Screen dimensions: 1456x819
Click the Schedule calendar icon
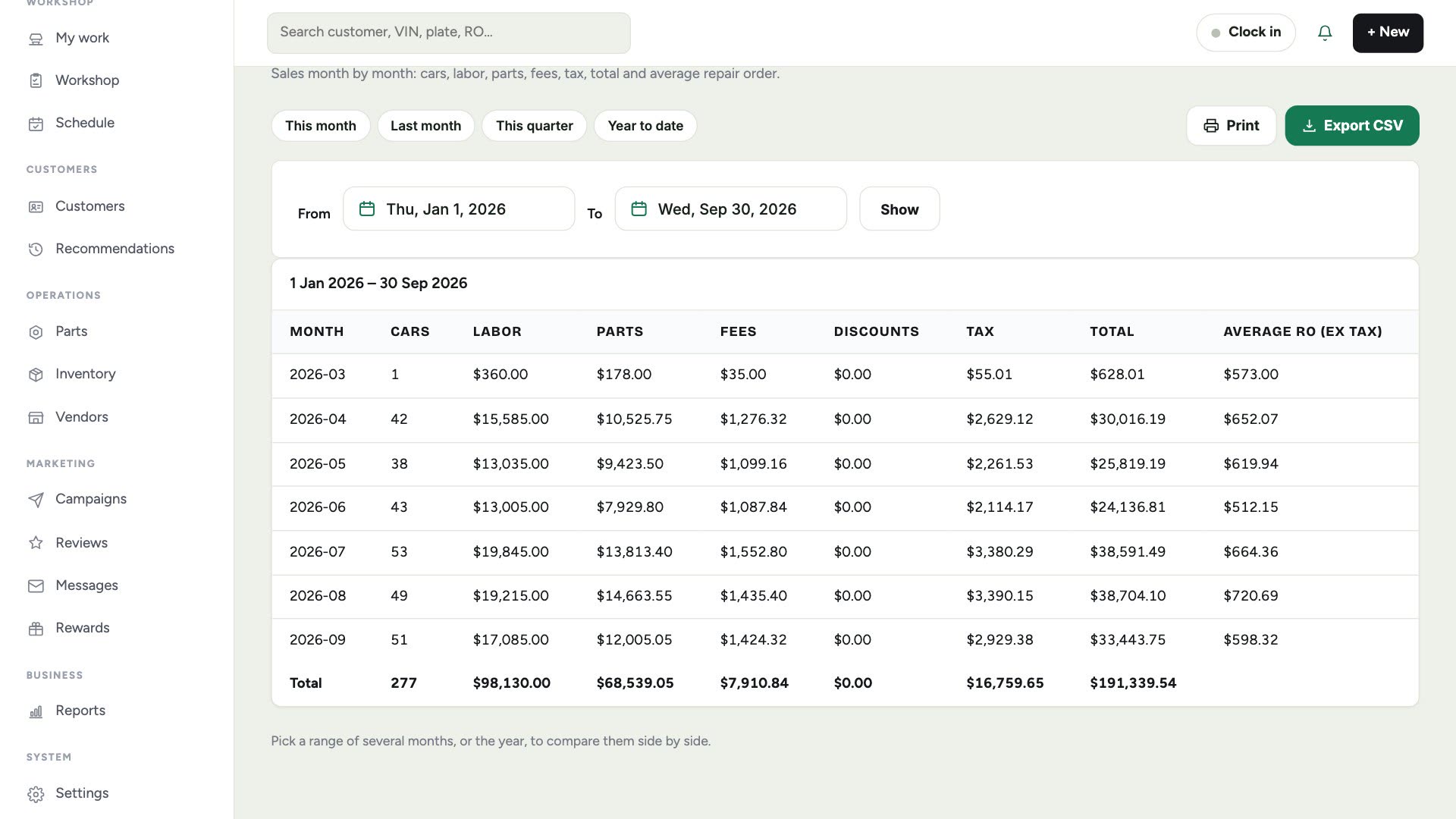[36, 124]
